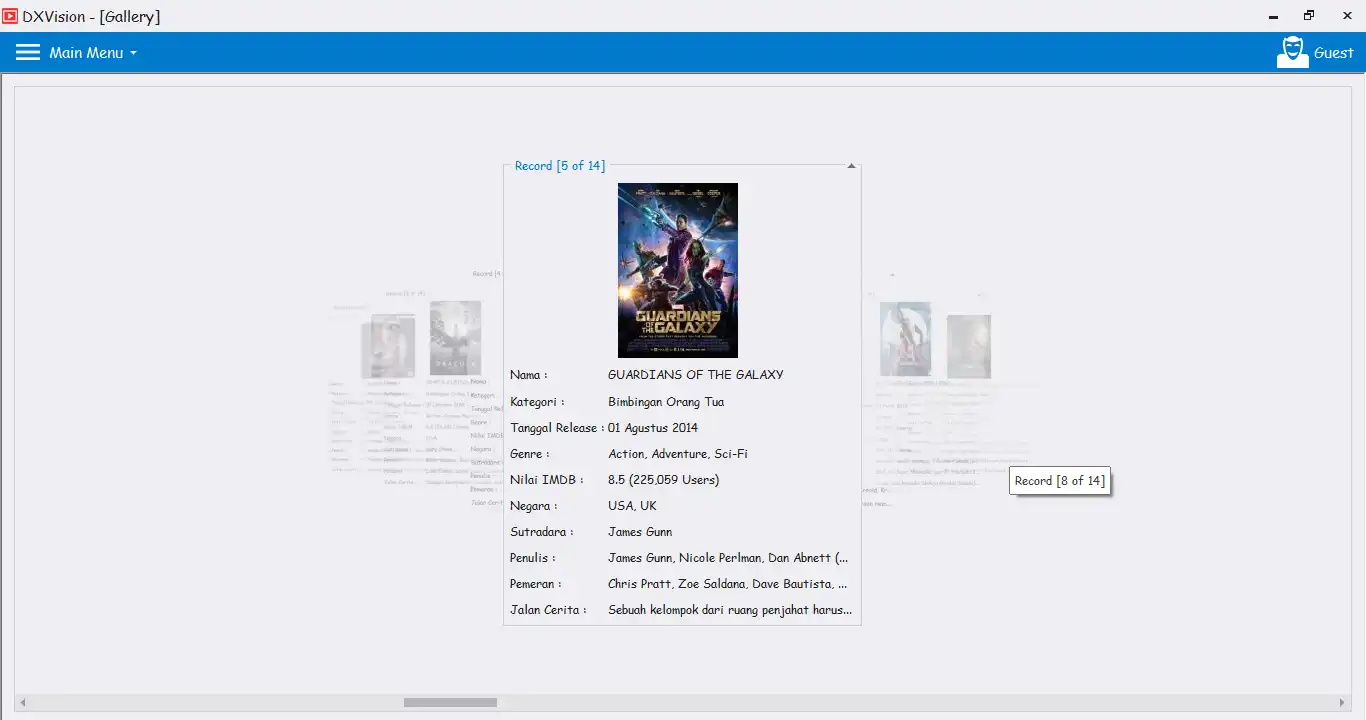Screen dimensions: 1366x720
Task: Click the 'Negara :' field label
Action: tap(534, 506)
